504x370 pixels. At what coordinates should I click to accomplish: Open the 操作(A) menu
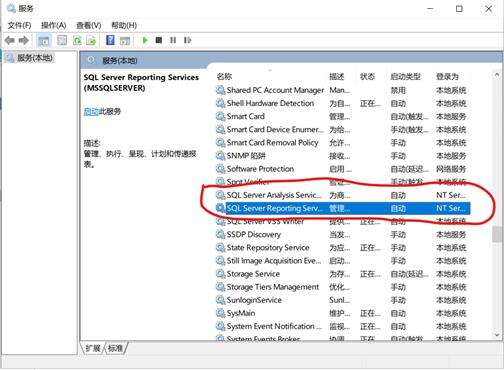point(53,25)
